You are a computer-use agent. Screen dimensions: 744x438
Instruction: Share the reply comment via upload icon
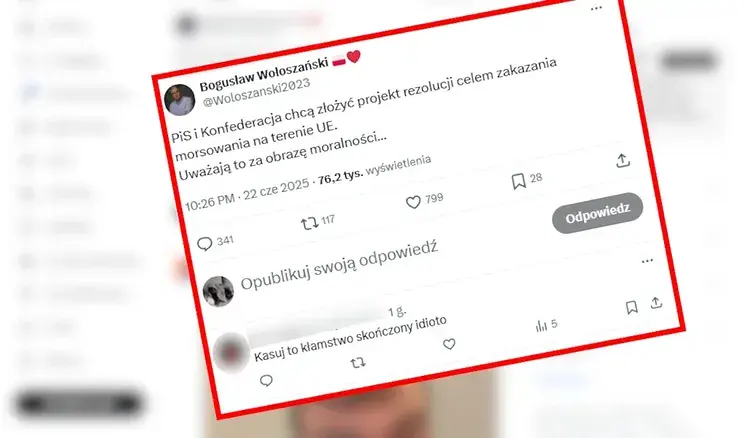pyautogui.click(x=656, y=303)
